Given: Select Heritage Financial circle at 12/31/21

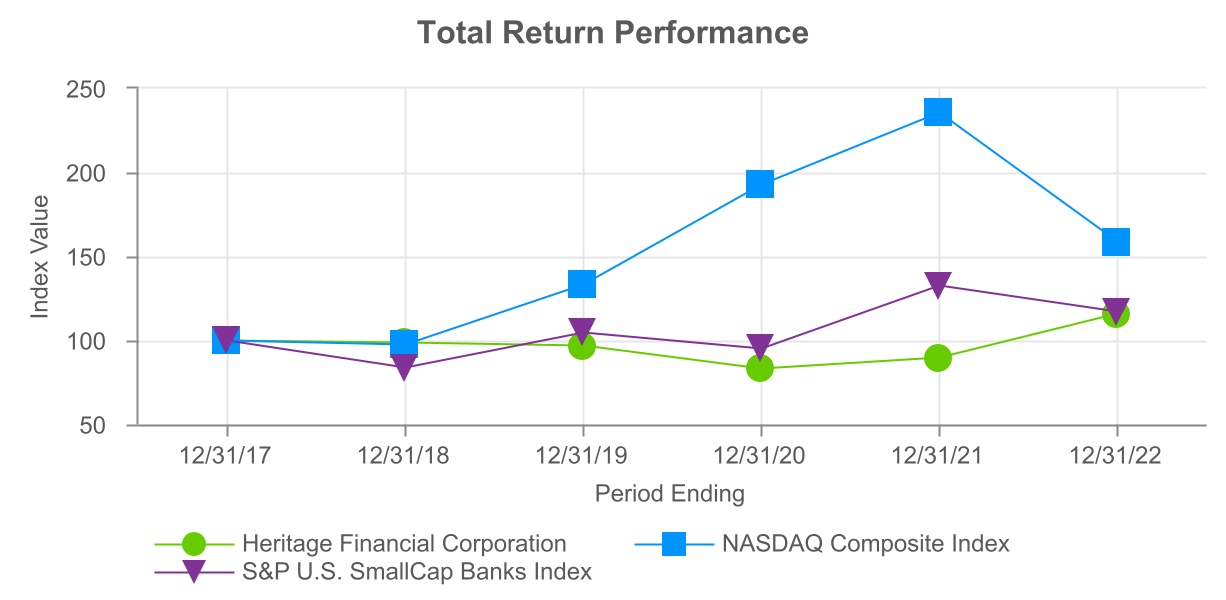Looking at the screenshot, I should 937,358.
